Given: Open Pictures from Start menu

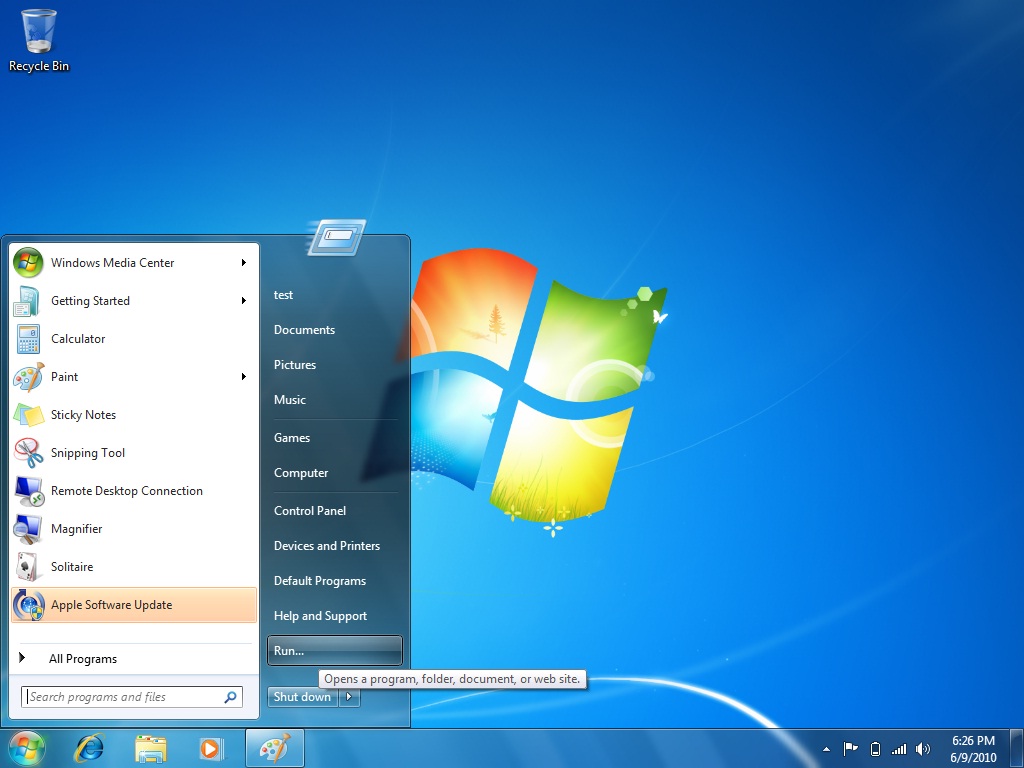Looking at the screenshot, I should (x=295, y=365).
